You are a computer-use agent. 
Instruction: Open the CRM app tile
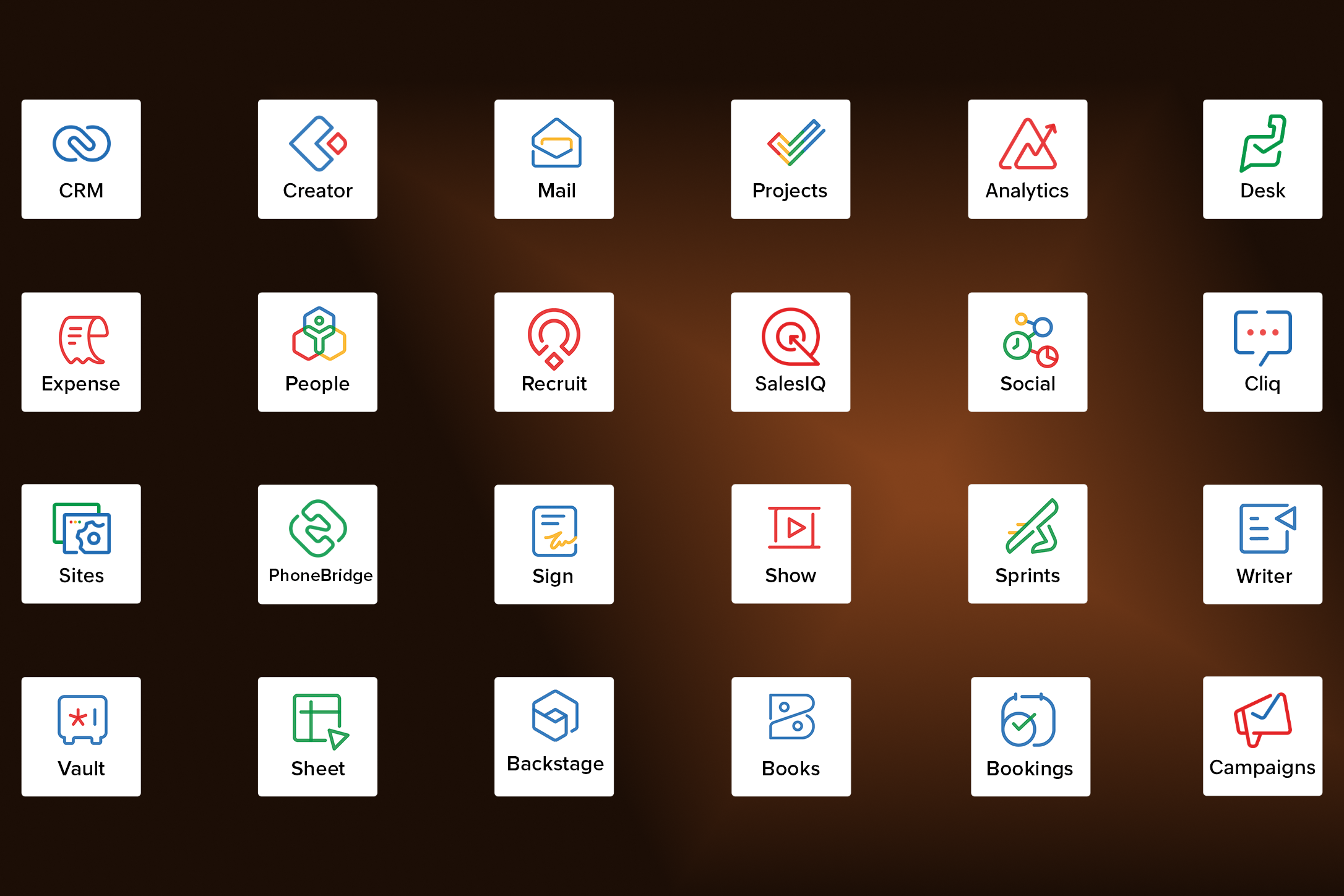pos(81,159)
